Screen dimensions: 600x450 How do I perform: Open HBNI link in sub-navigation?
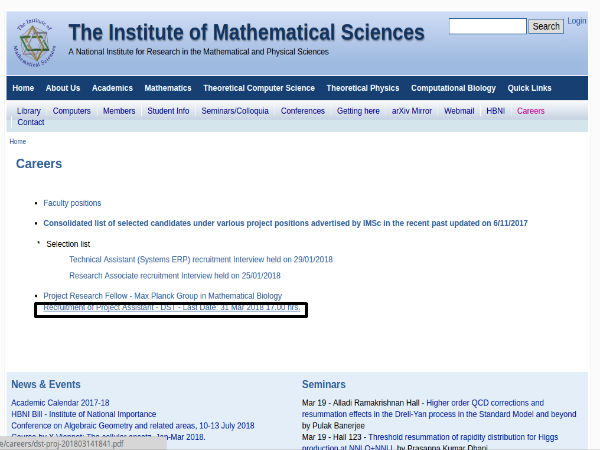coord(496,111)
